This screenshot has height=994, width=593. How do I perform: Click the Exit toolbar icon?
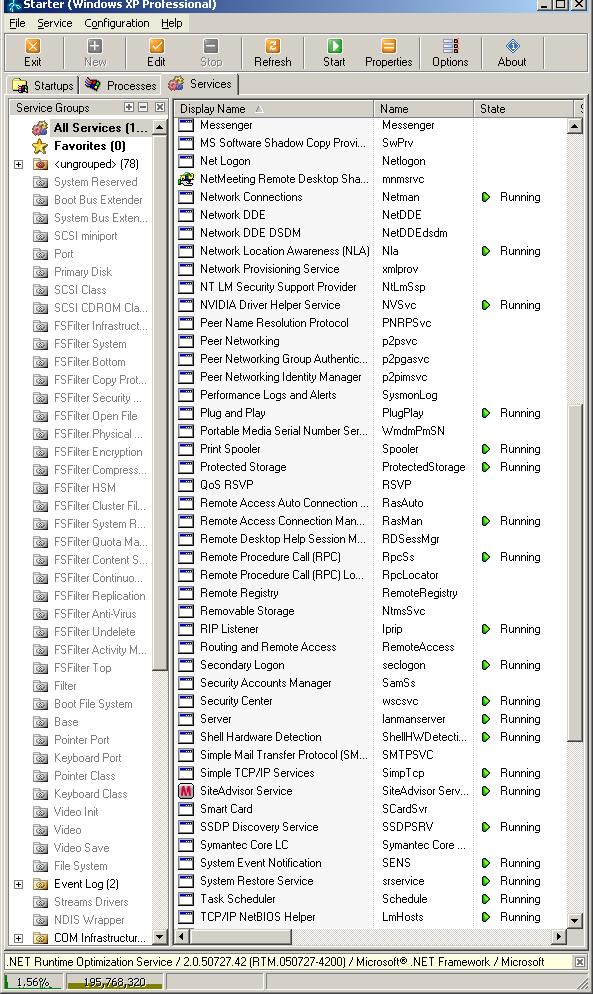click(33, 53)
